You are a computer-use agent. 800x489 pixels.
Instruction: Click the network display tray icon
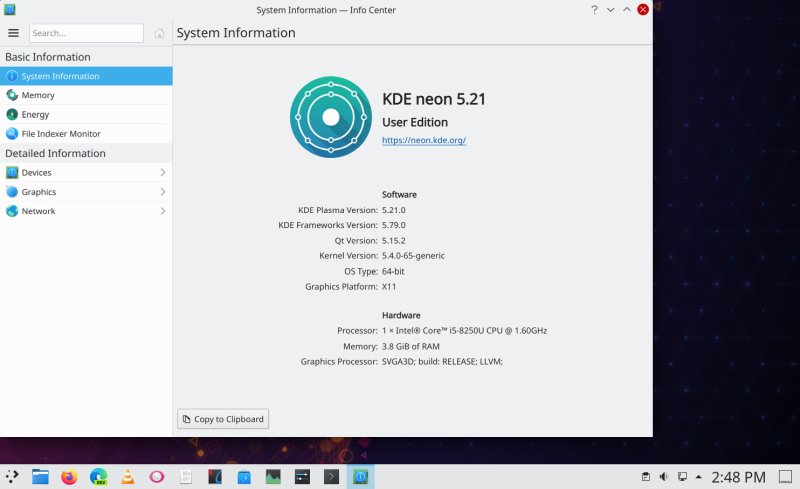(682, 477)
